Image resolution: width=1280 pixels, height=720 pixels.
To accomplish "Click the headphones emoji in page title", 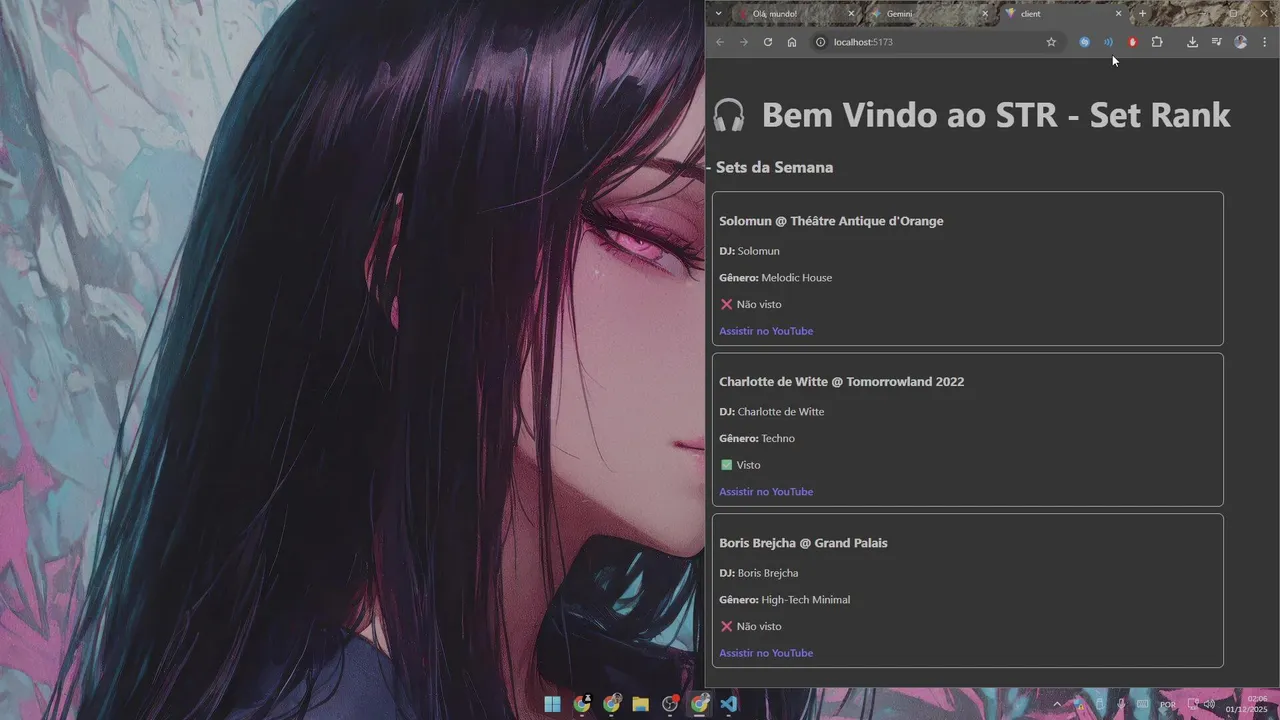I will coord(729,115).
